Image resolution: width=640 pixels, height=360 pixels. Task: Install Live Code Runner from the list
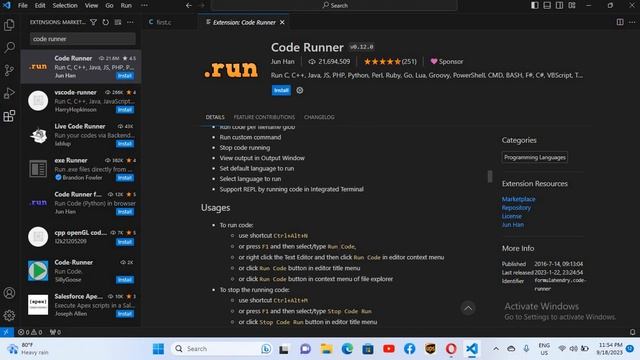click(x=124, y=144)
